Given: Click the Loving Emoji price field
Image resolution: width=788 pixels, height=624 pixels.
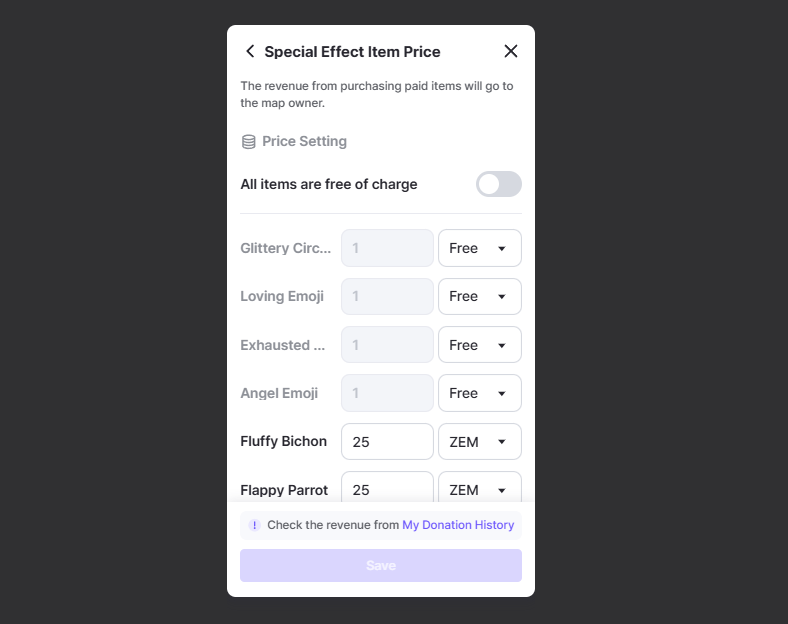Looking at the screenshot, I should tap(387, 296).
